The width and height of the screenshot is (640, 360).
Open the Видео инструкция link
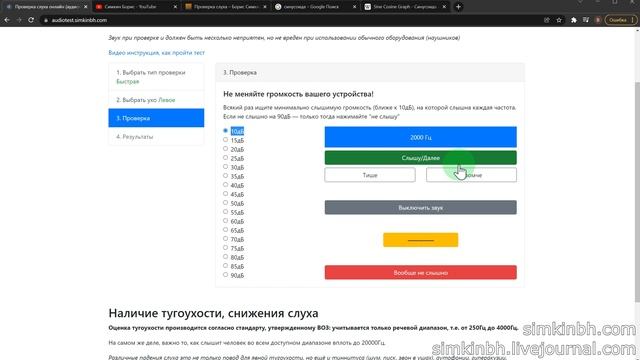(156, 53)
